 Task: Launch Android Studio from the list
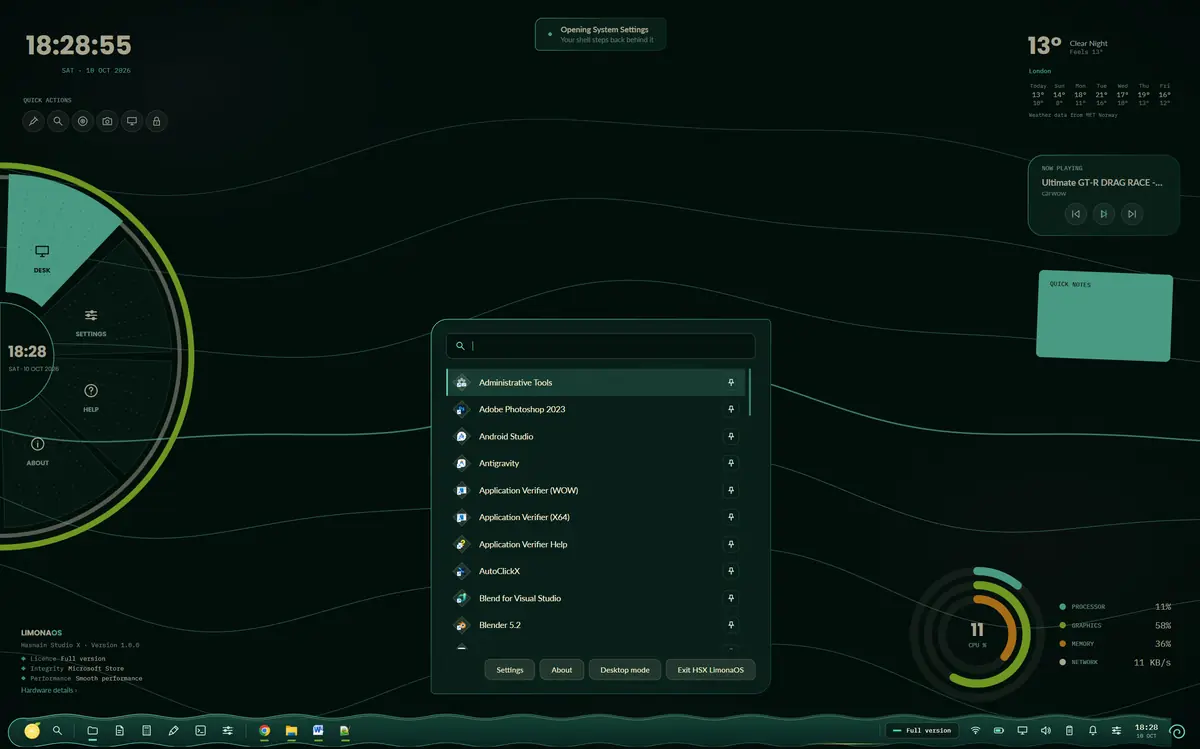pos(596,436)
